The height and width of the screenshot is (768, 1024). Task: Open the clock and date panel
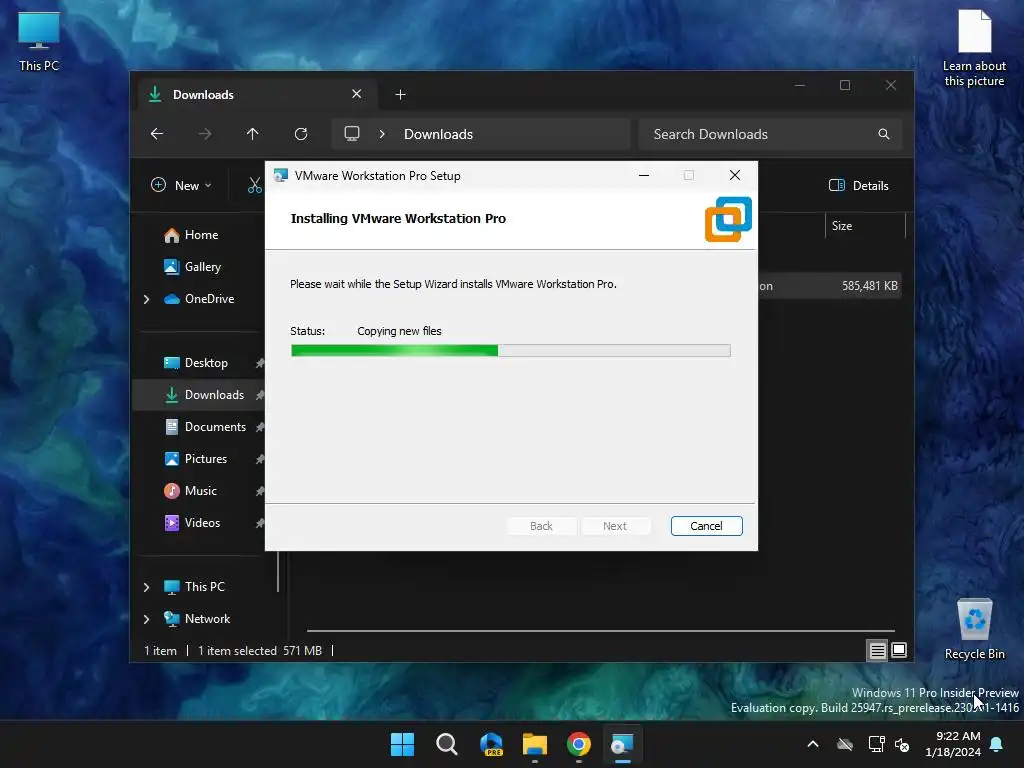coord(953,744)
